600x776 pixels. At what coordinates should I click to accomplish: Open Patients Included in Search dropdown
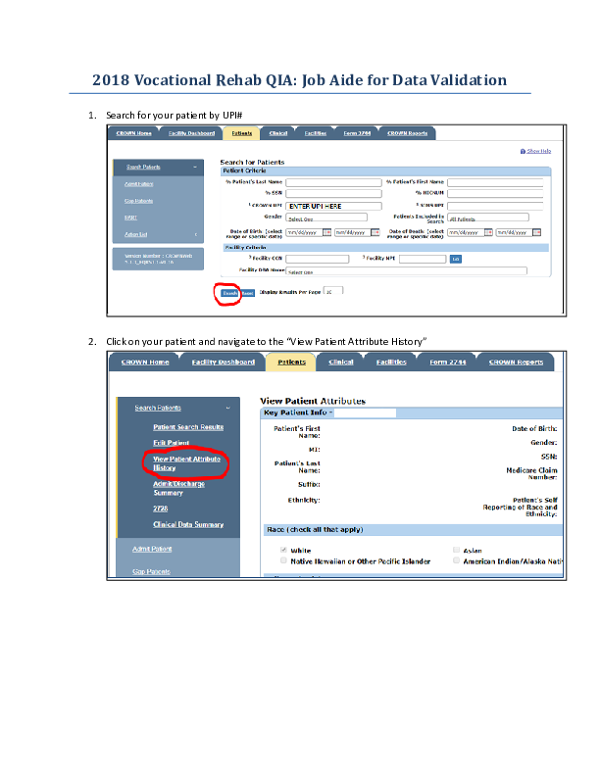pyautogui.click(x=488, y=218)
